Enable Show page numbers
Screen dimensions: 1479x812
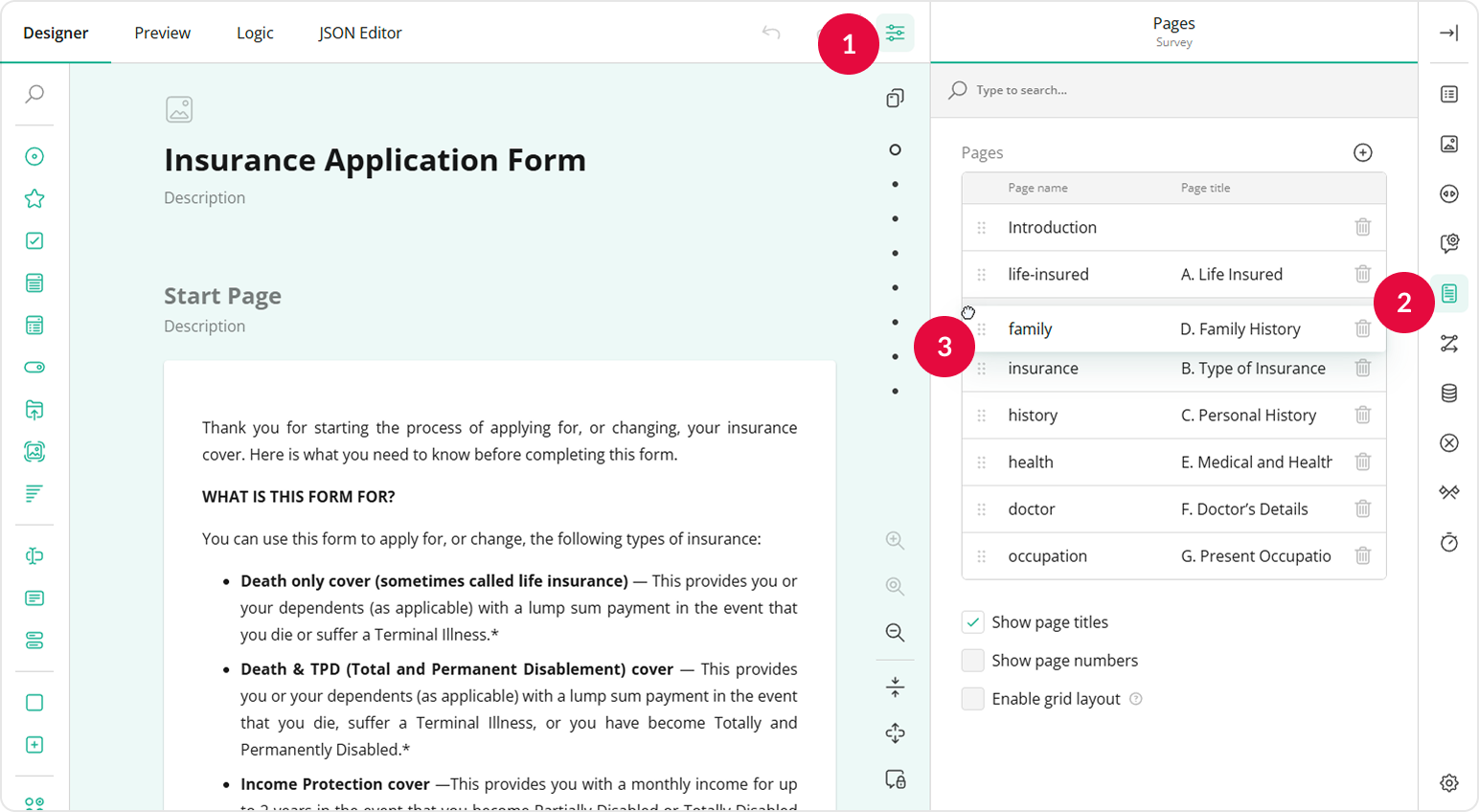tap(972, 660)
